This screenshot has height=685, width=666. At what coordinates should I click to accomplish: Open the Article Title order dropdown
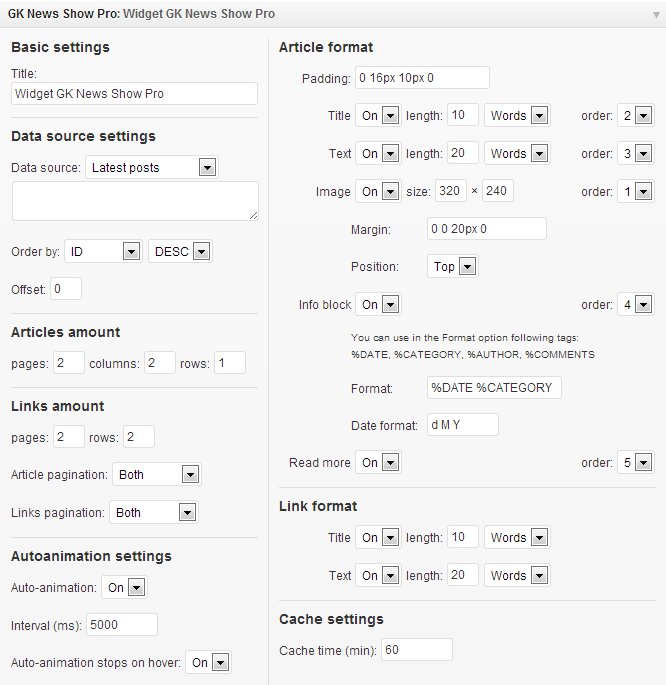coord(634,116)
